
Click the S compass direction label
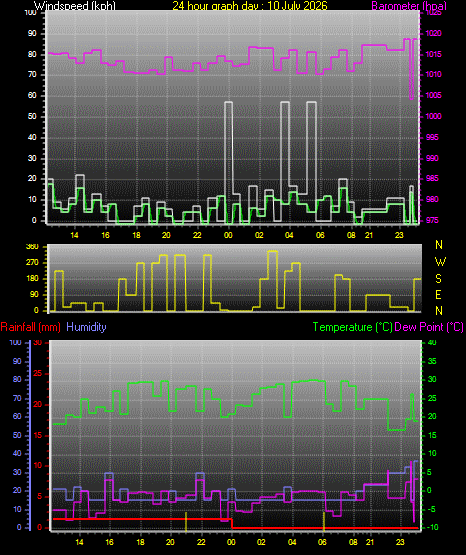point(438,279)
